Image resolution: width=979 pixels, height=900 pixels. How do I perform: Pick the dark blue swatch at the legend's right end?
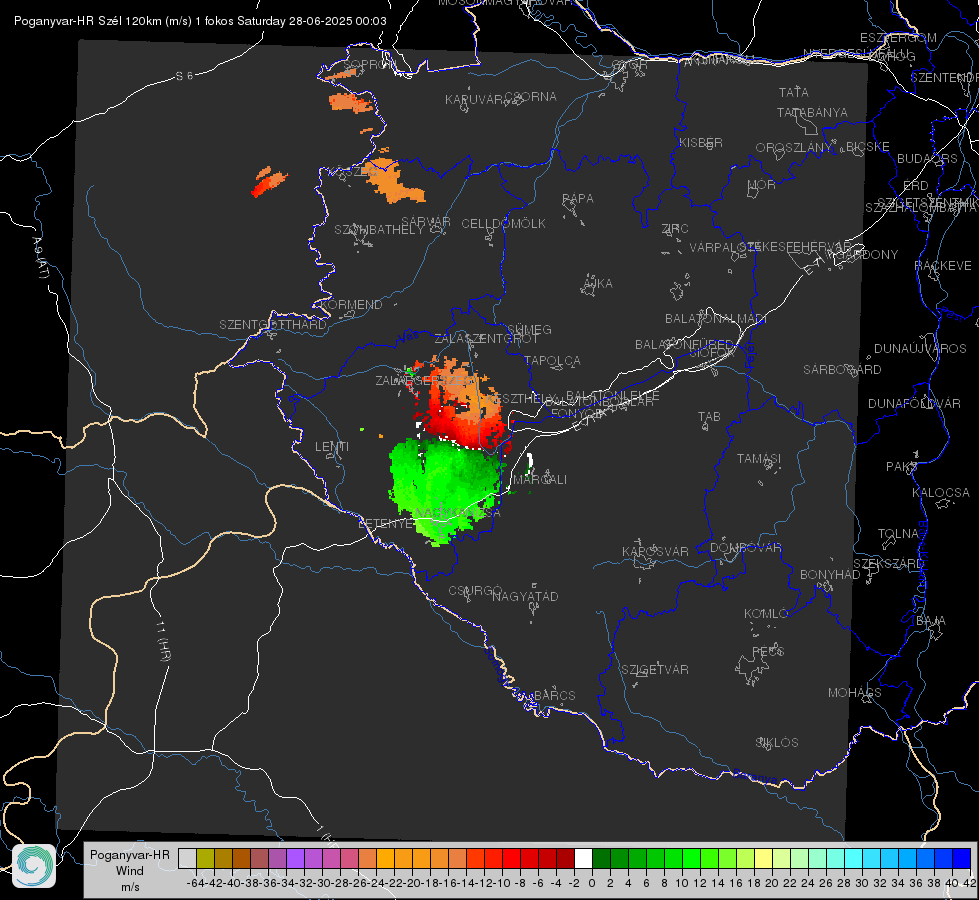click(962, 858)
